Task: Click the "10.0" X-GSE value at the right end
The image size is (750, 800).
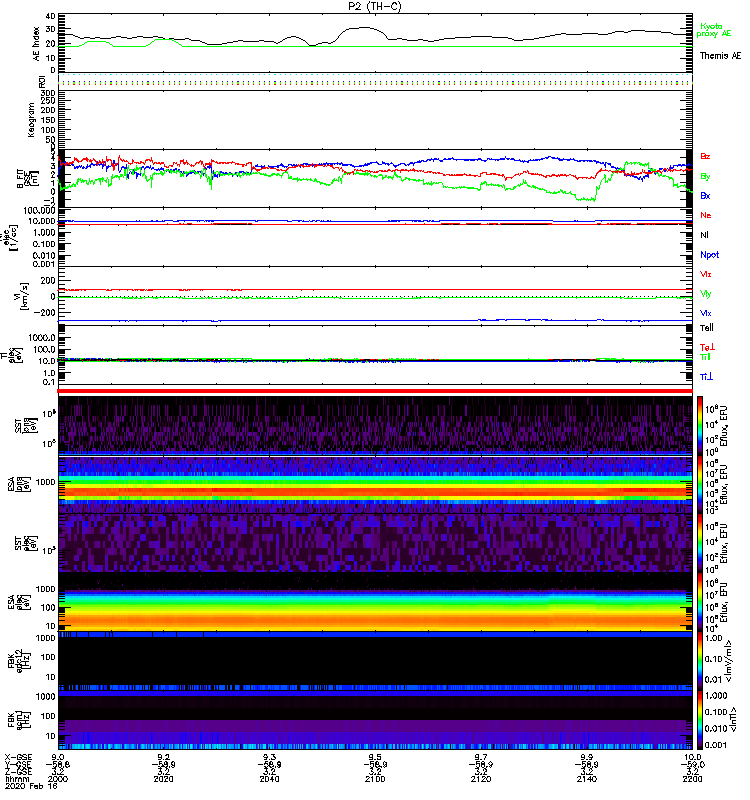Action: 692,757
